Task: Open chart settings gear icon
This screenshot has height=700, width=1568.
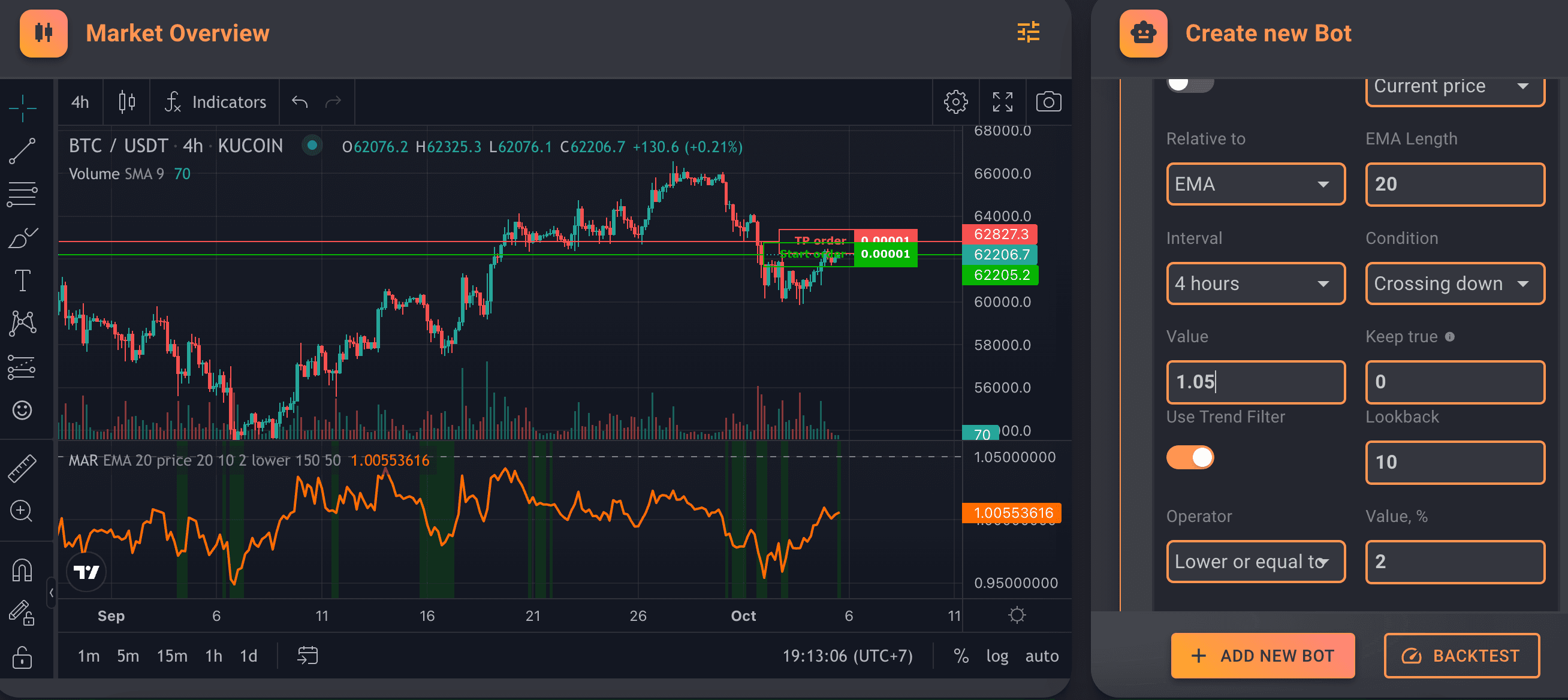Action: [x=955, y=102]
